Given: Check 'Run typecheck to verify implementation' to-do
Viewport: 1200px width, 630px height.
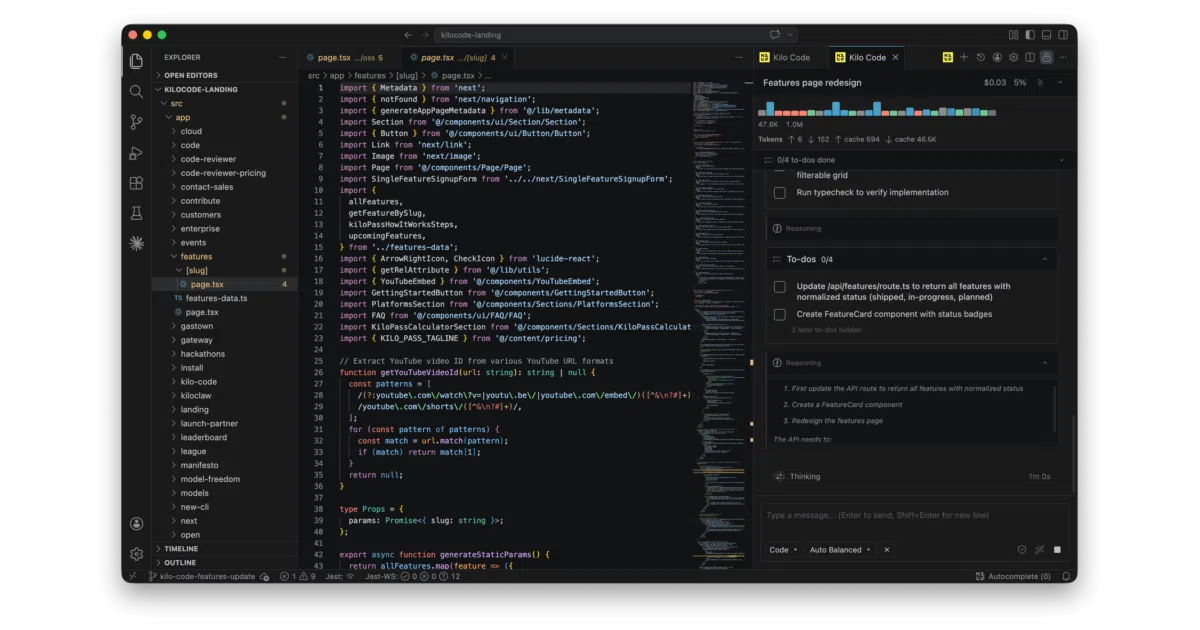Looking at the screenshot, I should (x=780, y=192).
